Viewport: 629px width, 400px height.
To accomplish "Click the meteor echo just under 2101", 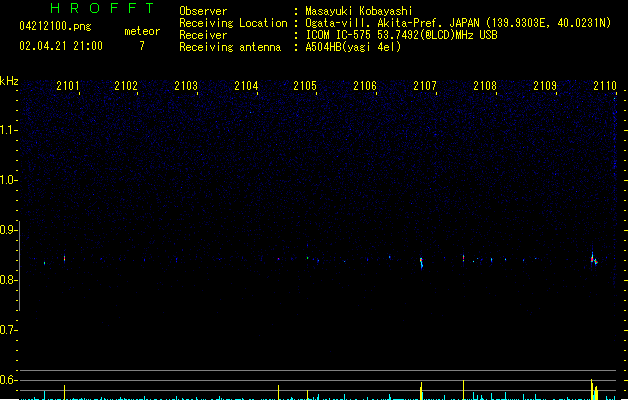I will point(64,258).
